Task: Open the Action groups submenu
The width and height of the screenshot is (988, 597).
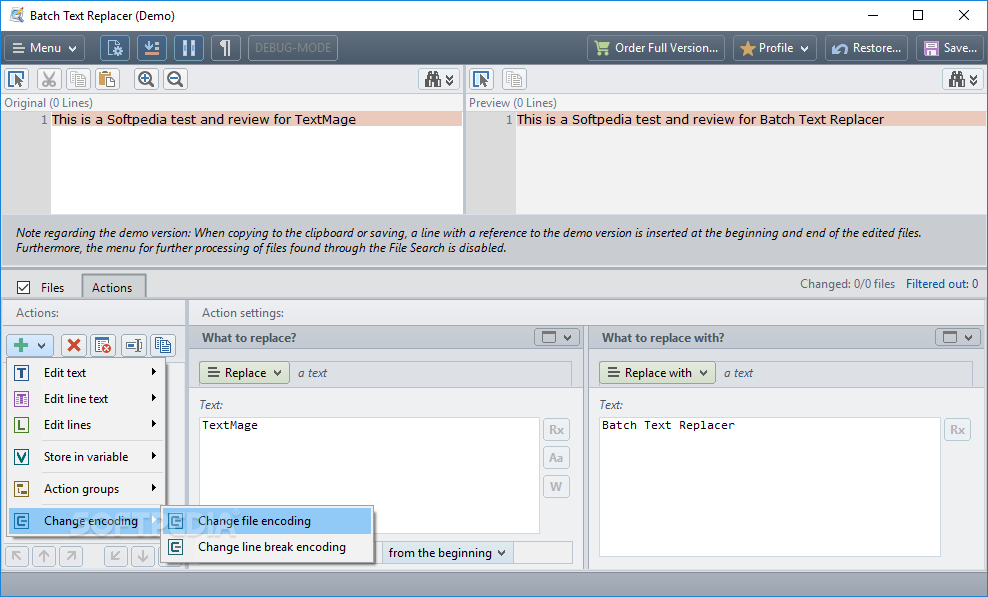Action: pos(86,489)
